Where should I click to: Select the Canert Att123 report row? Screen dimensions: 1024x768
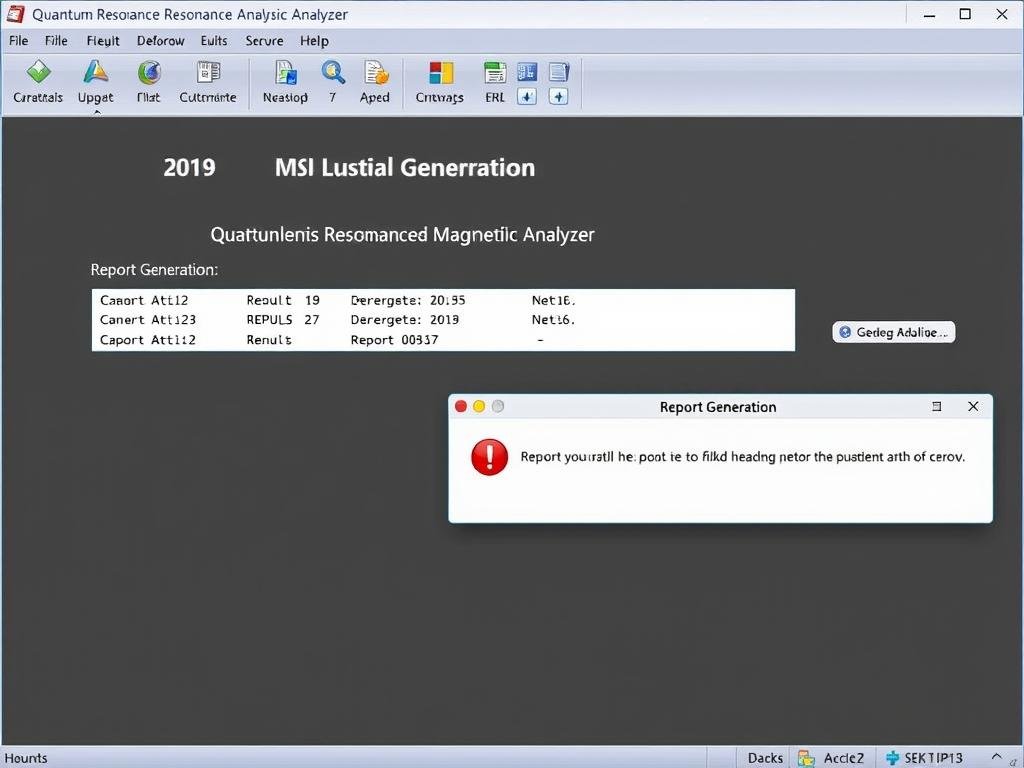tap(148, 320)
